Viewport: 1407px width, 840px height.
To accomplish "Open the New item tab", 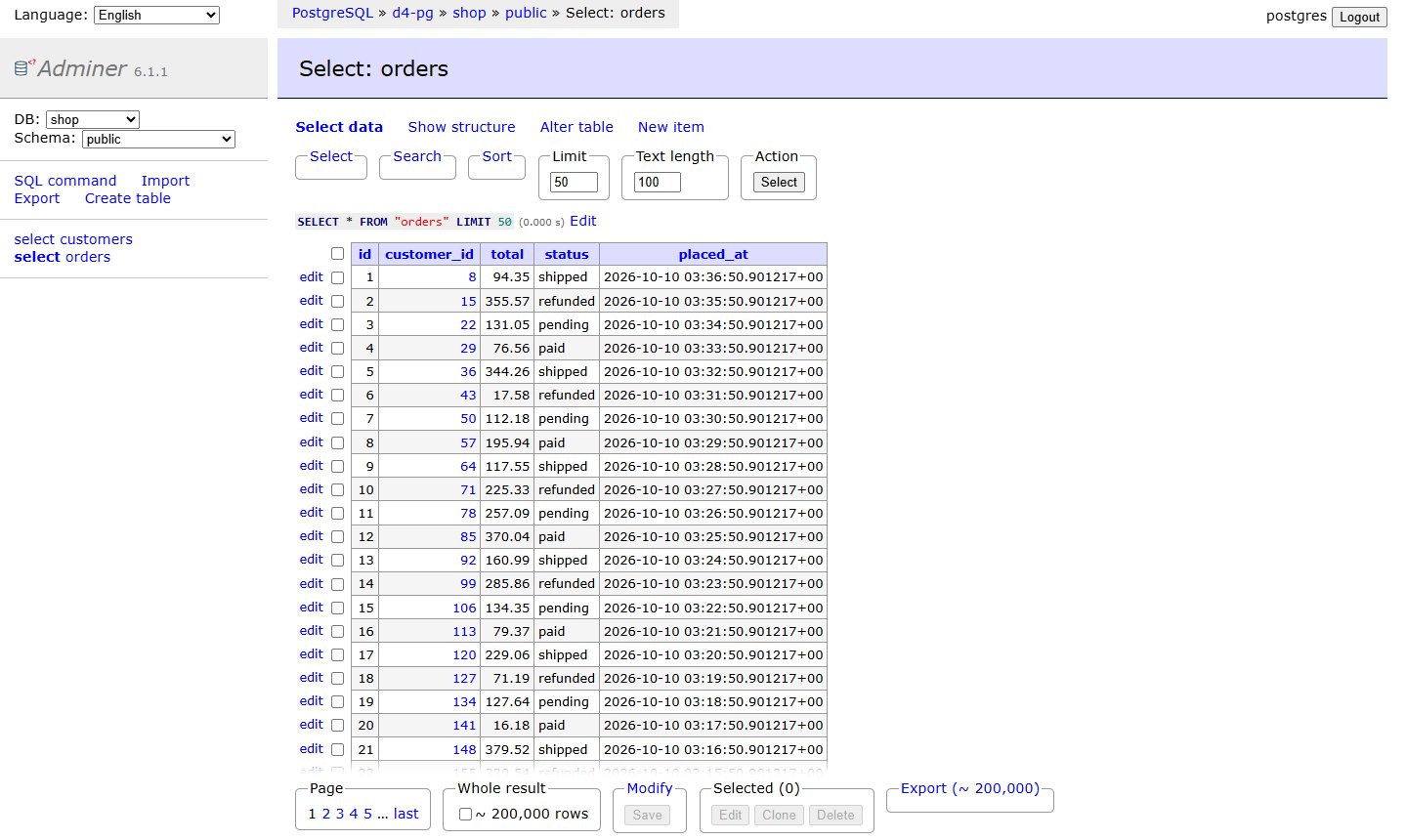I will pos(670,127).
